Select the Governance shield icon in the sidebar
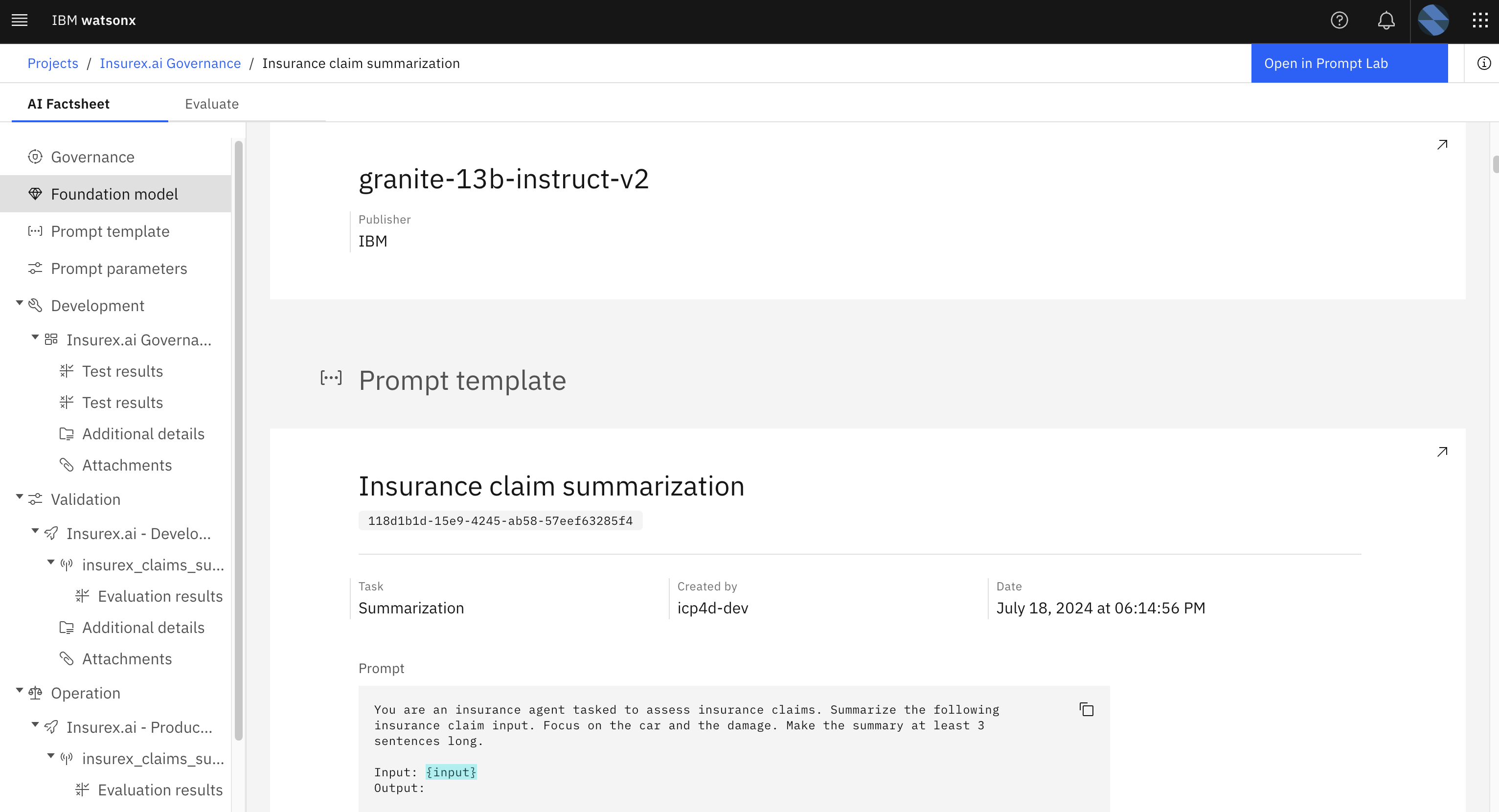The image size is (1499, 812). (x=35, y=157)
